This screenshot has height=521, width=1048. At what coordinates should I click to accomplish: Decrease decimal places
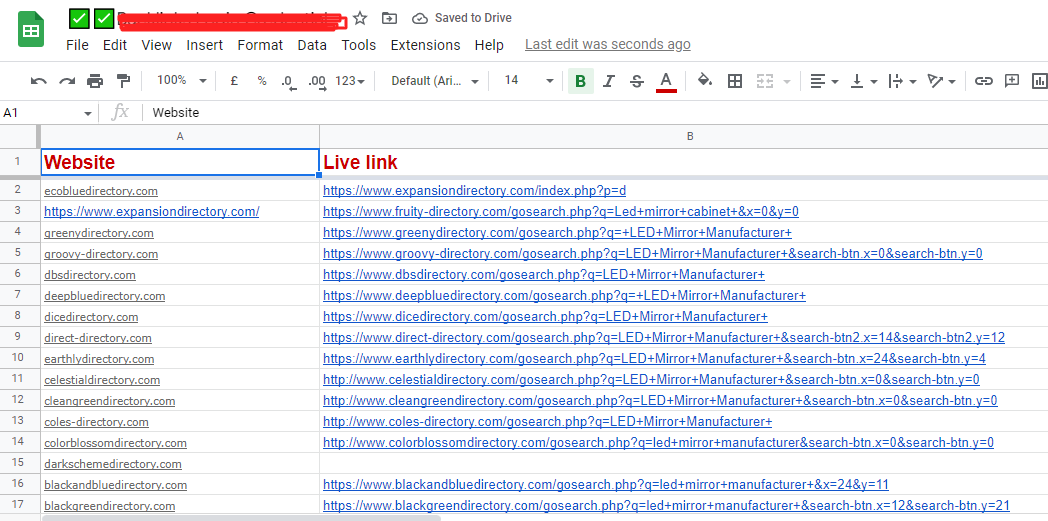click(288, 81)
